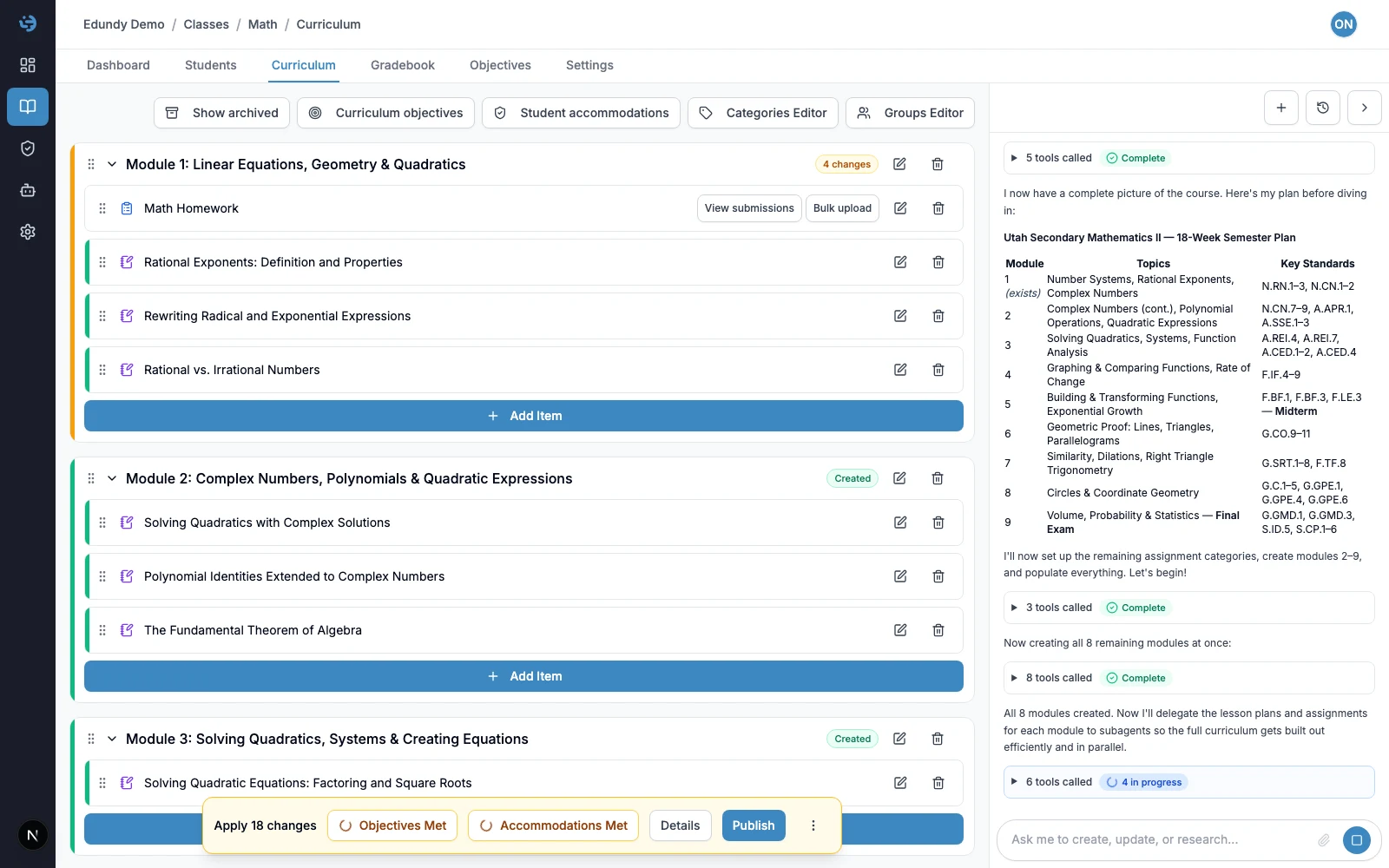Image resolution: width=1389 pixels, height=868 pixels.
Task: Open the three-dot menu in changes bar
Action: tap(813, 825)
